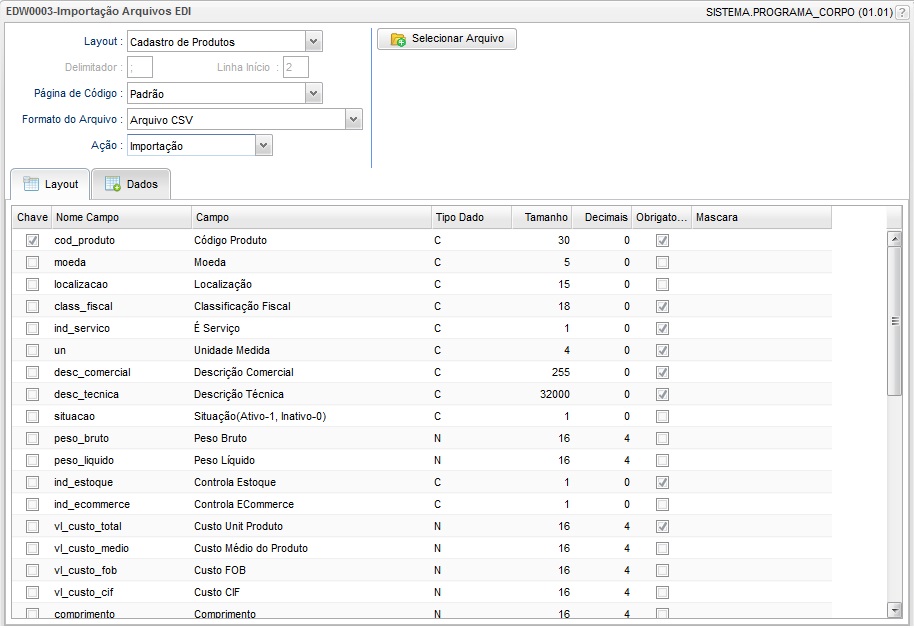914x628 pixels.
Task: Click the folder icon on Selecionar Arquivo
Action: [x=398, y=40]
